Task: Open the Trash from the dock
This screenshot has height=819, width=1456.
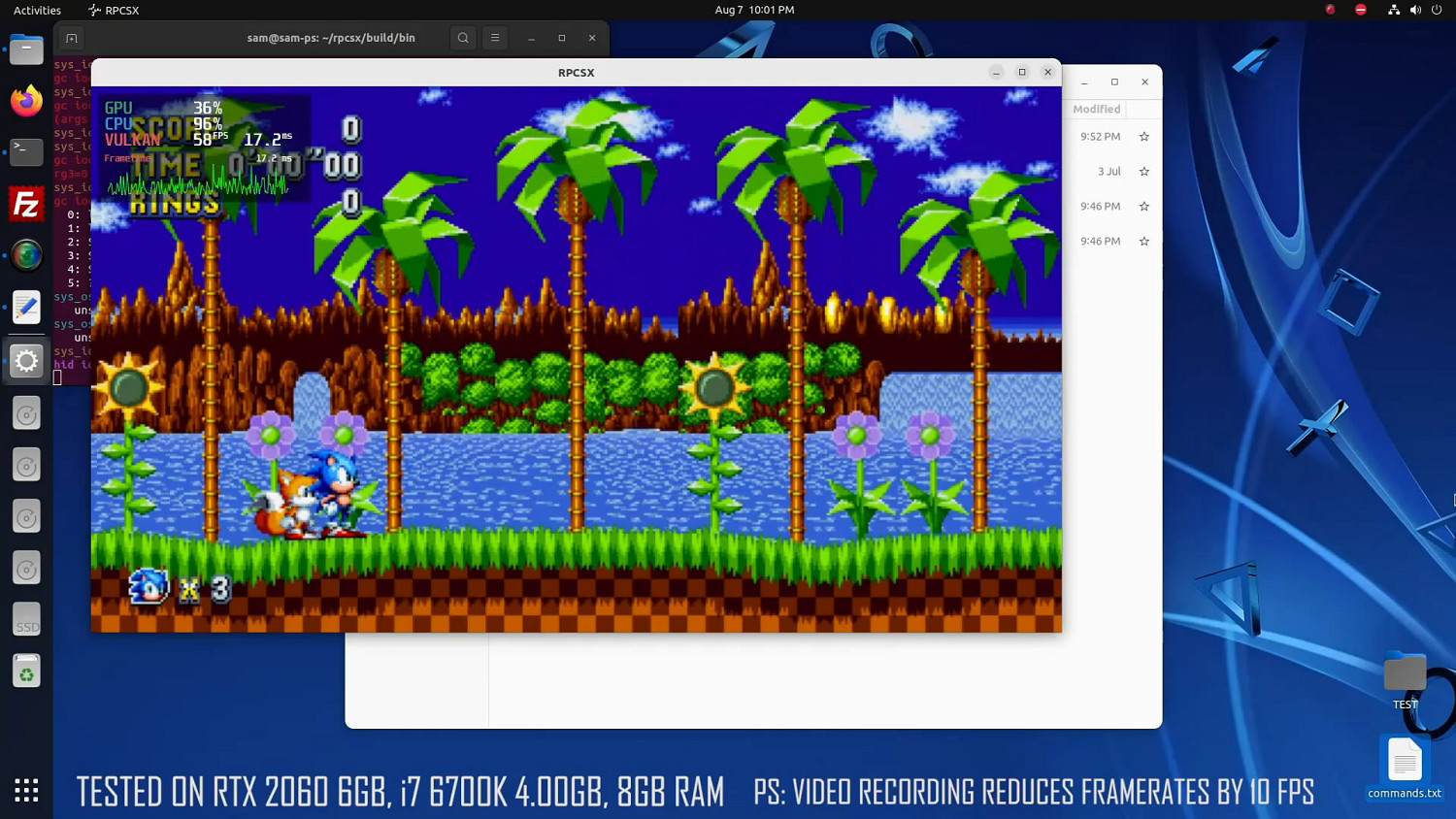Action: point(26,672)
